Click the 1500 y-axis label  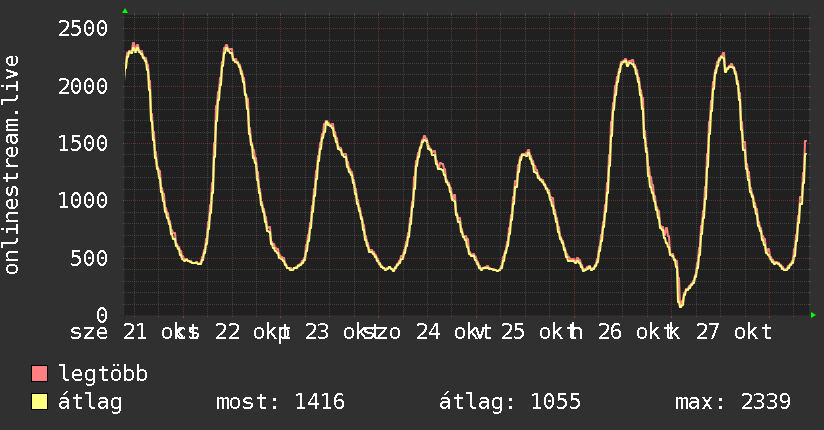tap(83, 143)
